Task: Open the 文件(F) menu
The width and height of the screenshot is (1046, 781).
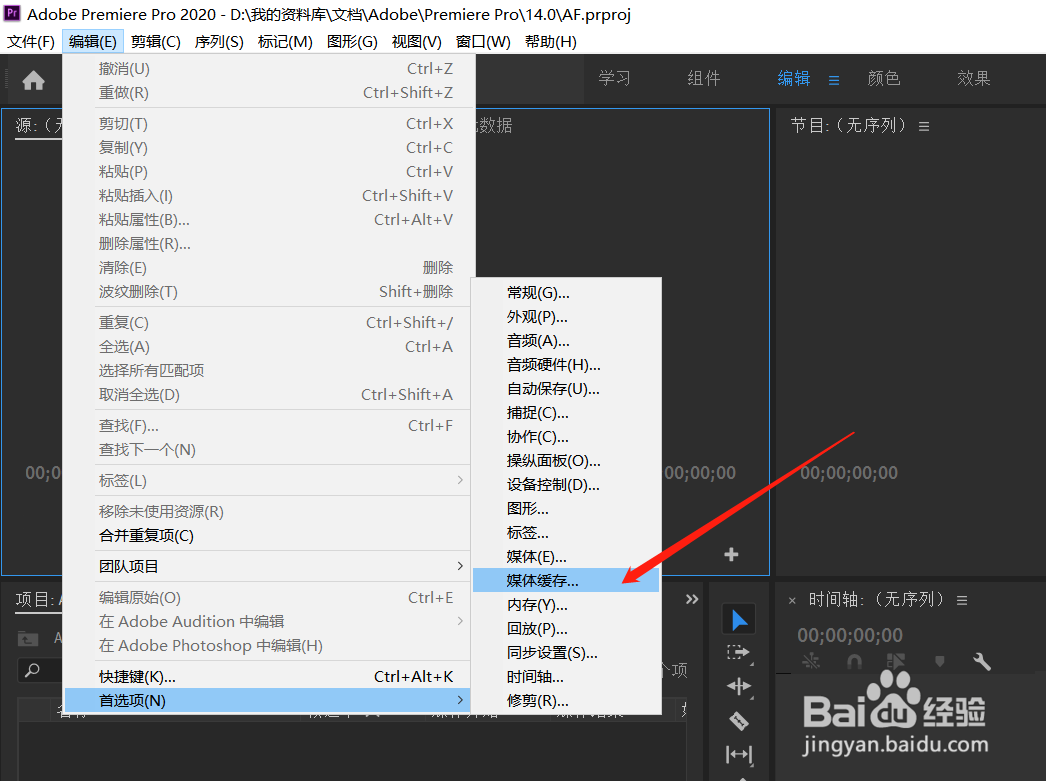Action: coord(31,41)
